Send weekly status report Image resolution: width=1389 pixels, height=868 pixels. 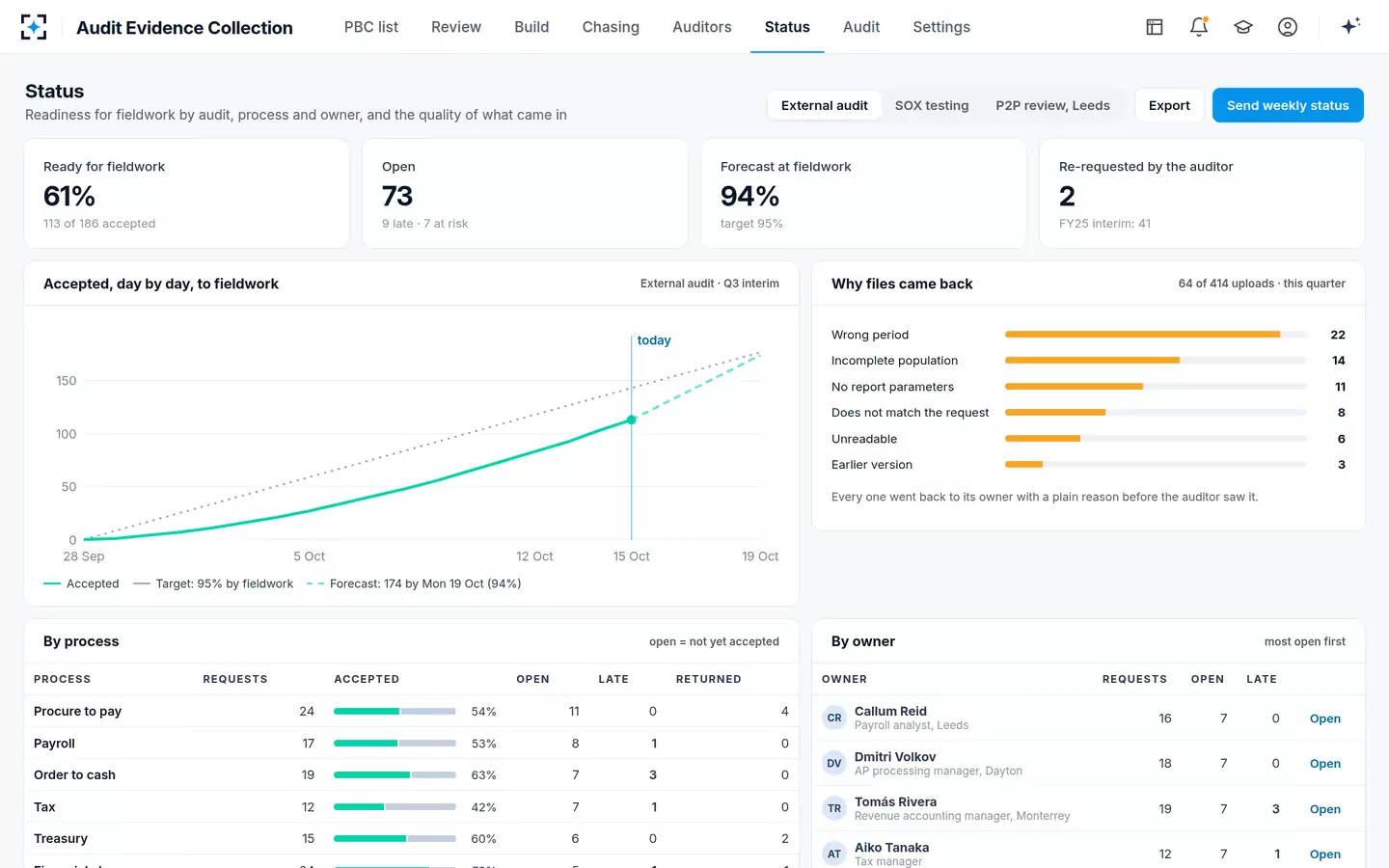coord(1288,105)
